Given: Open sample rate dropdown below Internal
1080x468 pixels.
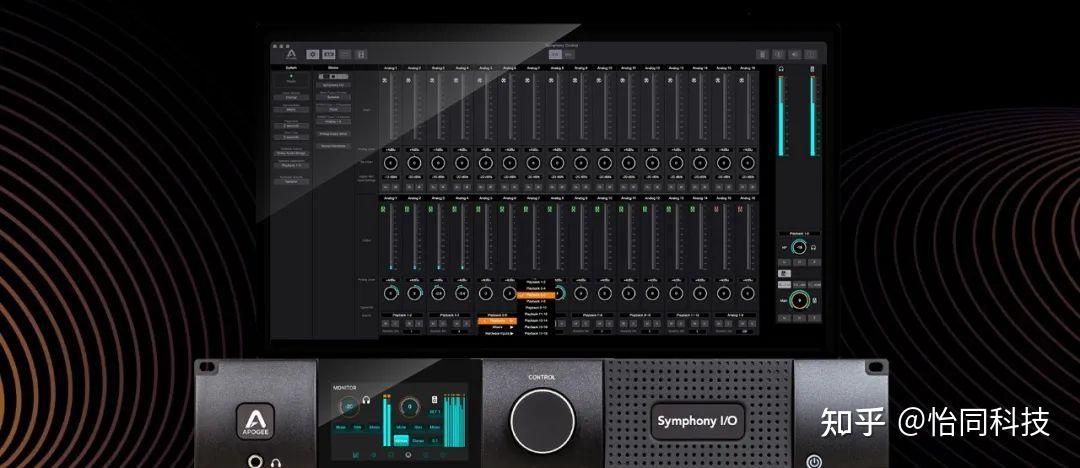Looking at the screenshot, I should (292, 110).
